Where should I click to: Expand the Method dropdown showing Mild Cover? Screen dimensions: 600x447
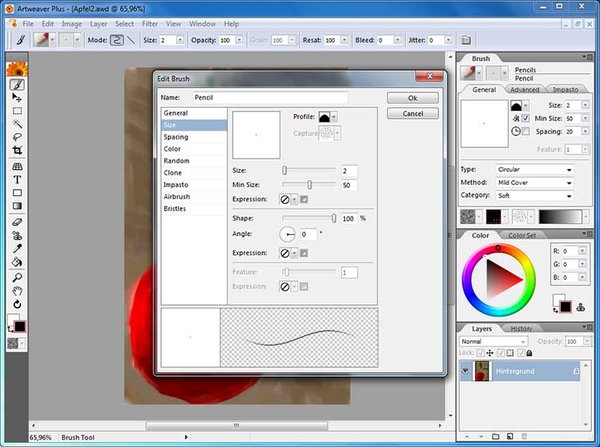[x=534, y=183]
